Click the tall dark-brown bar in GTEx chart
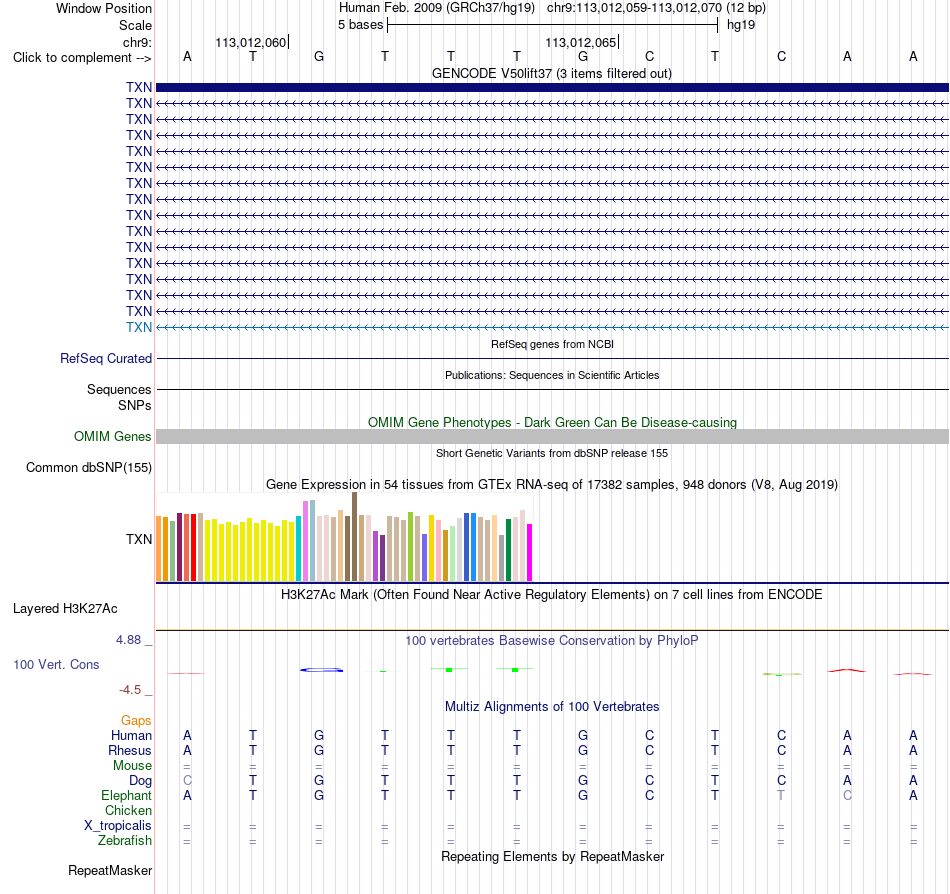950x894 pixels. pyautogui.click(x=354, y=537)
